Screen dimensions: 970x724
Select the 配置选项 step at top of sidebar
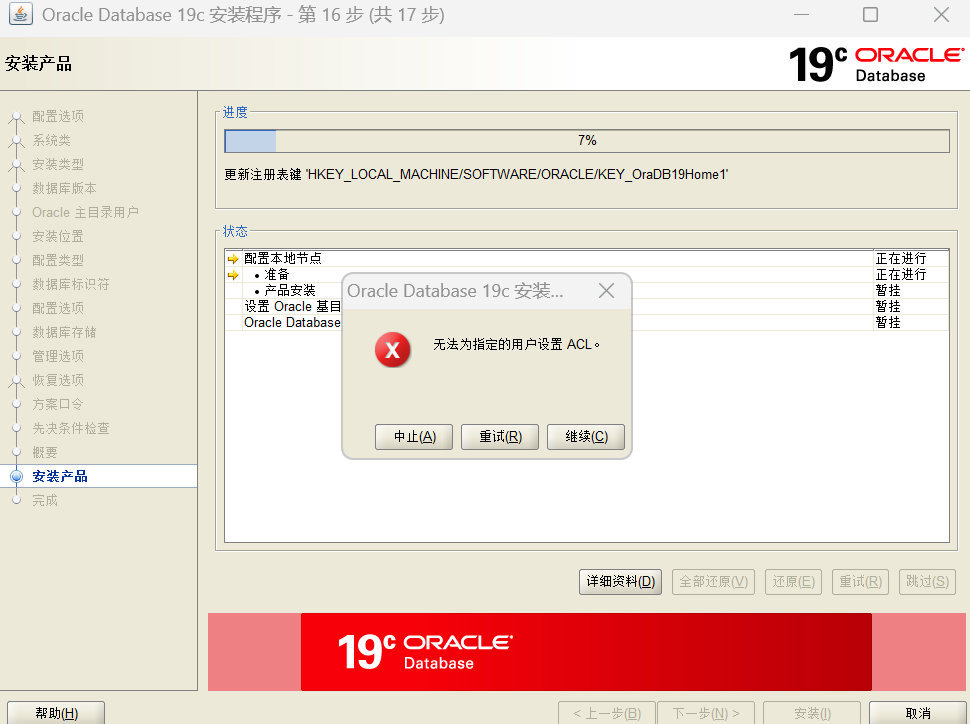(x=58, y=116)
